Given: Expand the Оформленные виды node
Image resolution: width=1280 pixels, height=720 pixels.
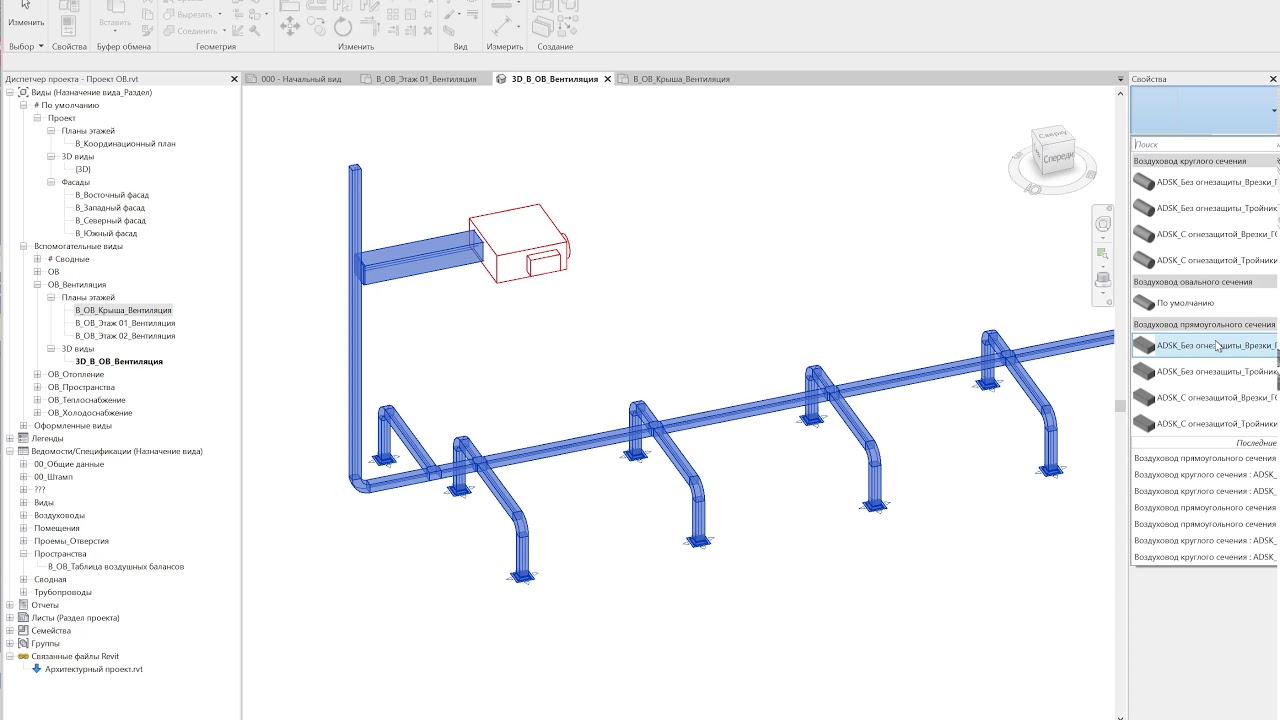Looking at the screenshot, I should coord(24,425).
